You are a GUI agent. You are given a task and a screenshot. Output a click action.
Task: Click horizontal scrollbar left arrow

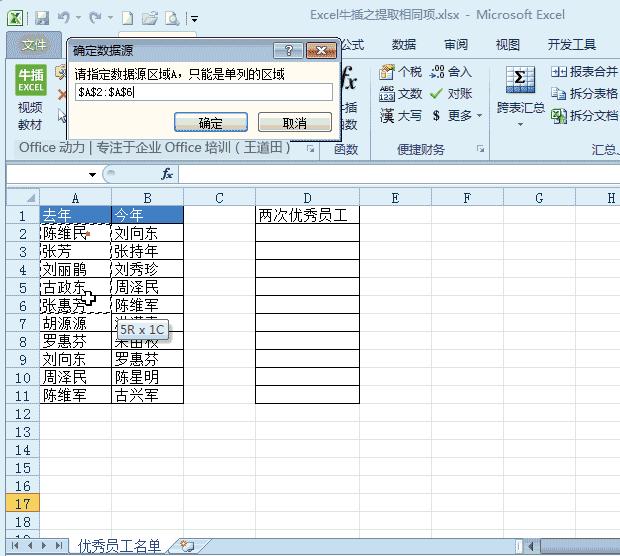(531, 547)
